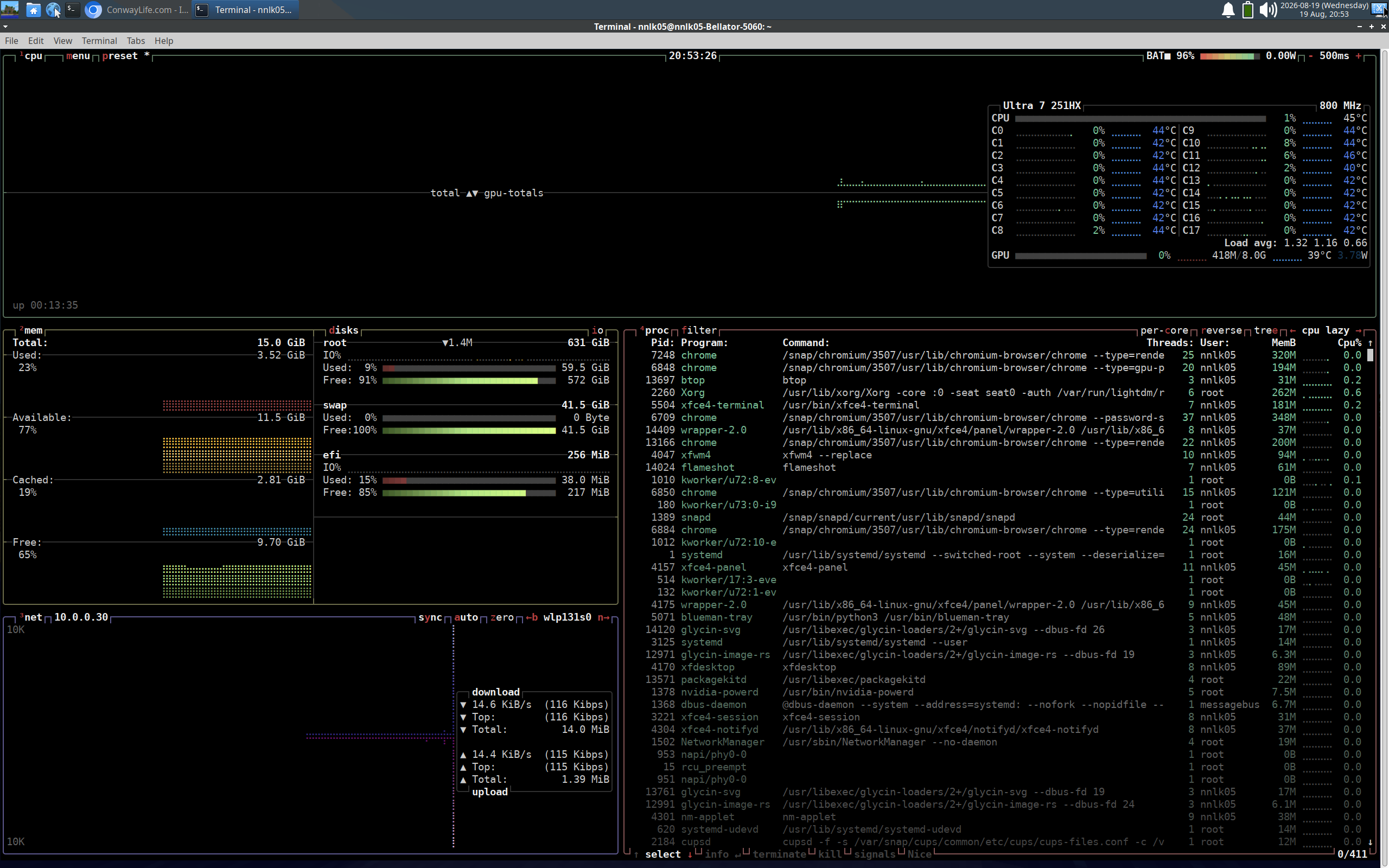Screen dimensions: 1389x868
Task: Open the home folder file manager launcher
Action: [x=33, y=10]
